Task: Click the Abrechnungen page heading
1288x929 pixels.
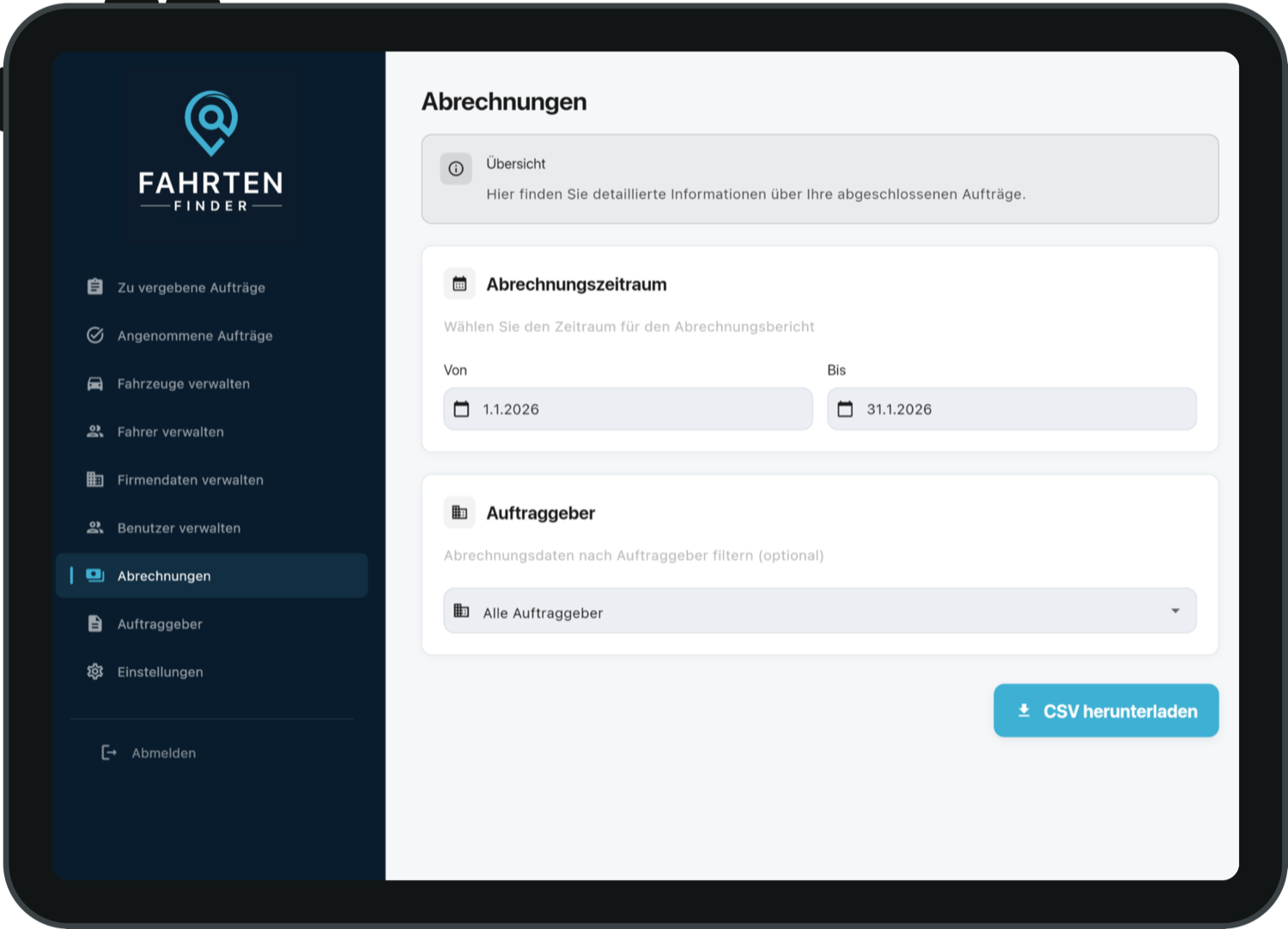Action: (x=504, y=101)
